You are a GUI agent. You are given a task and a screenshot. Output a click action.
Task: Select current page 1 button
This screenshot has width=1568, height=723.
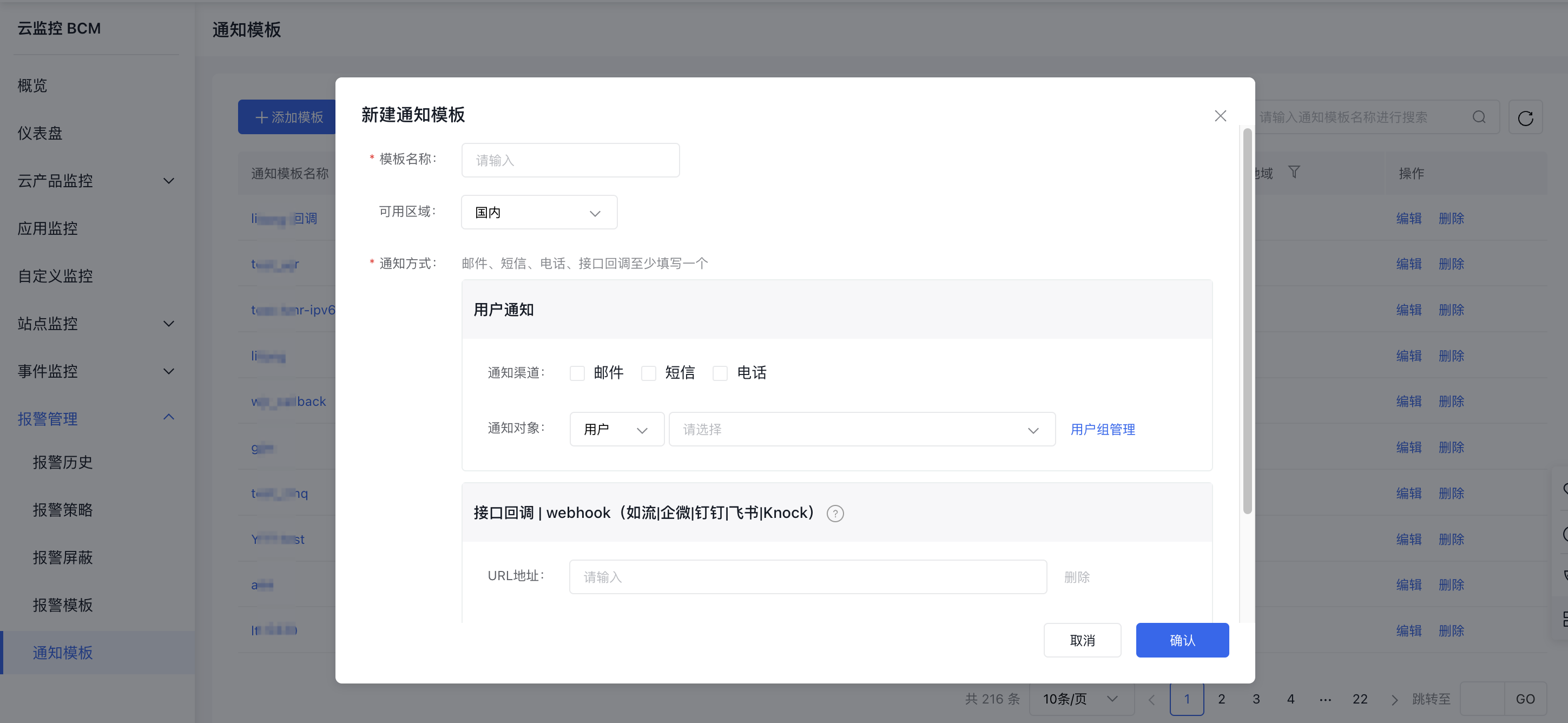1187,699
